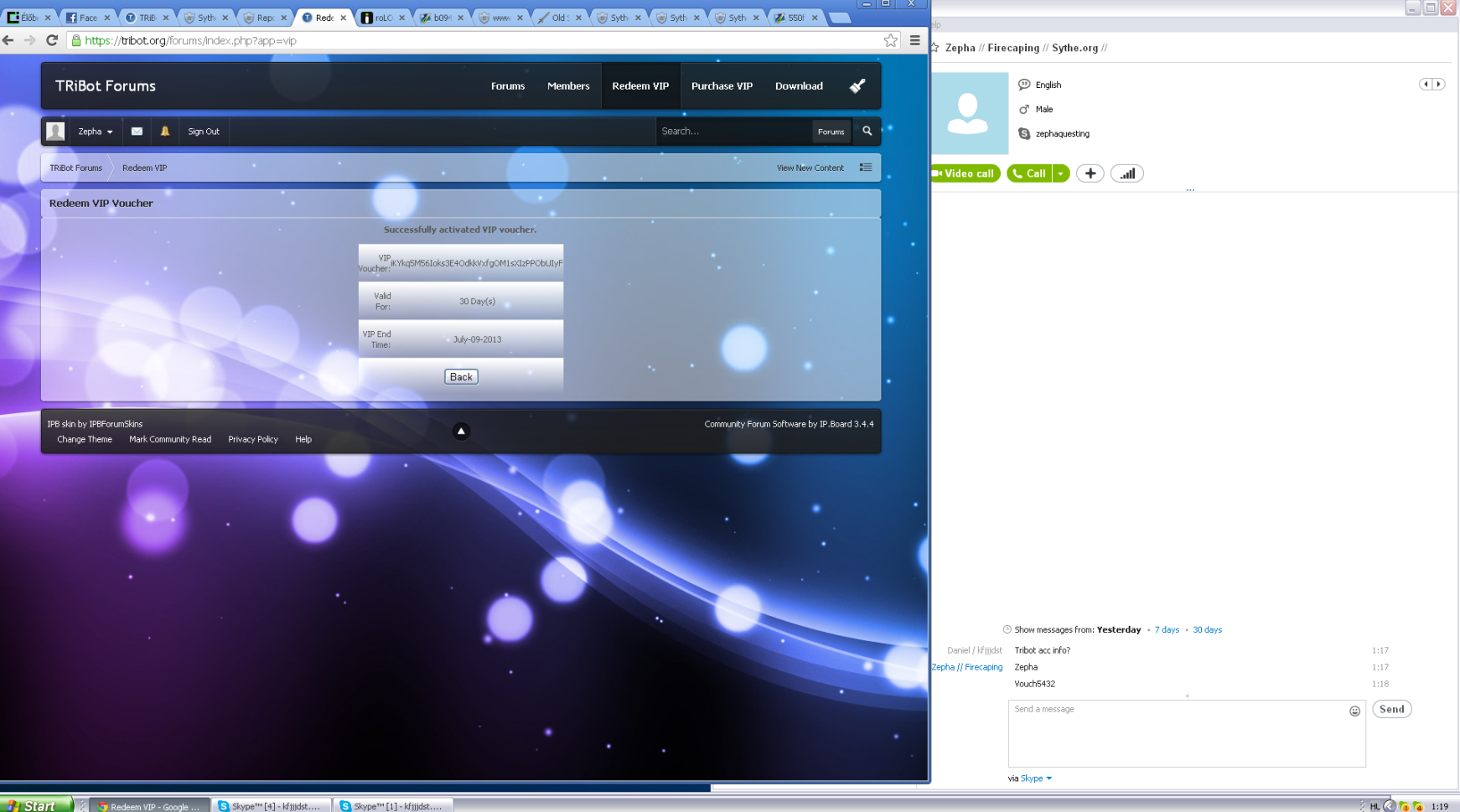The width and height of the screenshot is (1460, 812).
Task: Click the Skype add-participants plus button
Action: (1090, 173)
